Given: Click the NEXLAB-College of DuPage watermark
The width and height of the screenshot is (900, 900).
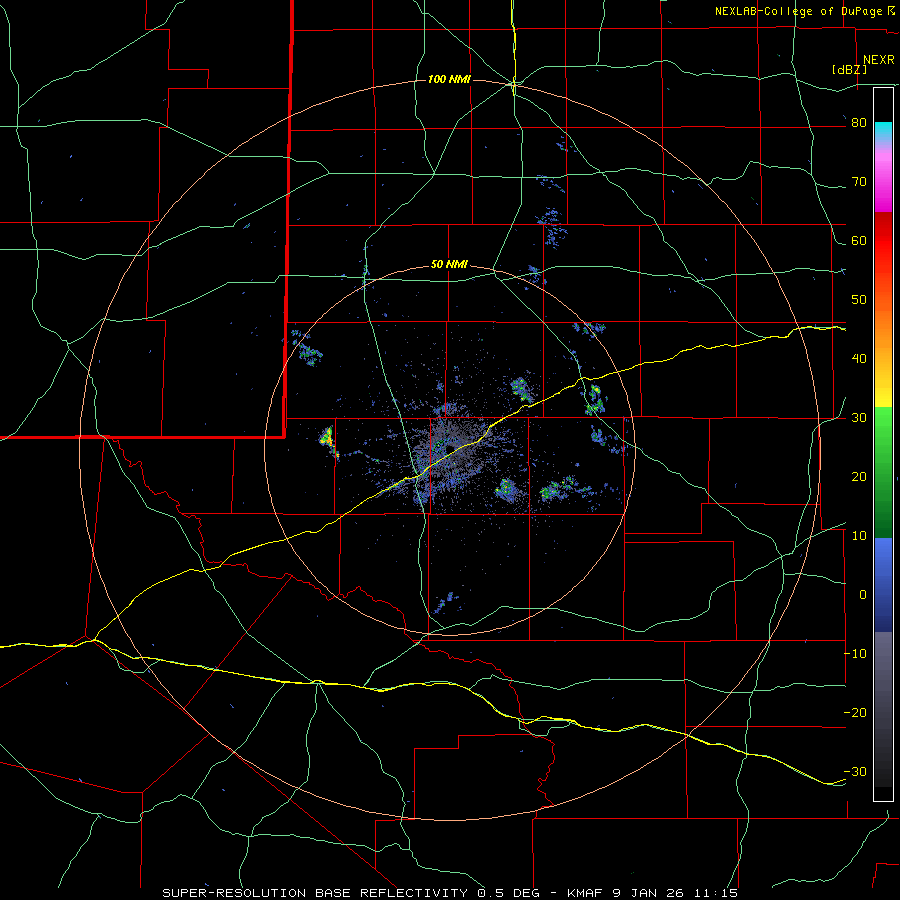Looking at the screenshot, I should pyautogui.click(x=804, y=11).
